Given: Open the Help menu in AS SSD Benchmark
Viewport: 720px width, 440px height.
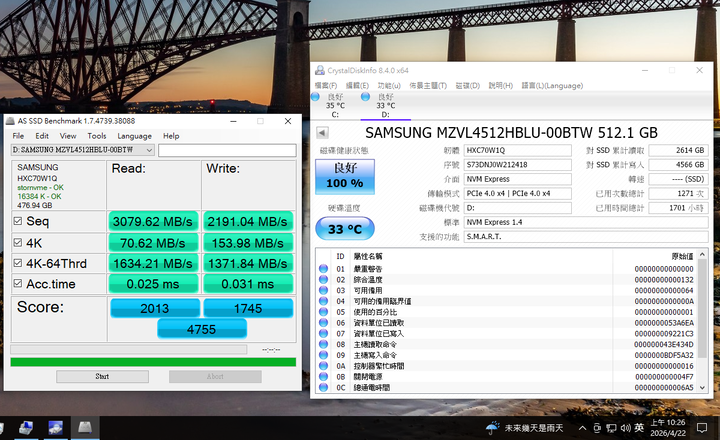Looking at the screenshot, I should click(x=171, y=136).
